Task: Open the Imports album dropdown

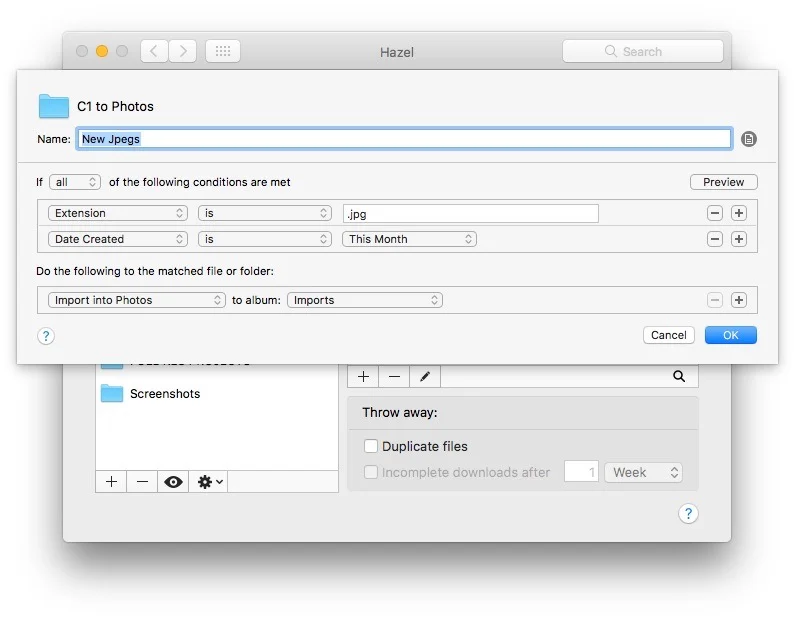Action: (x=365, y=300)
